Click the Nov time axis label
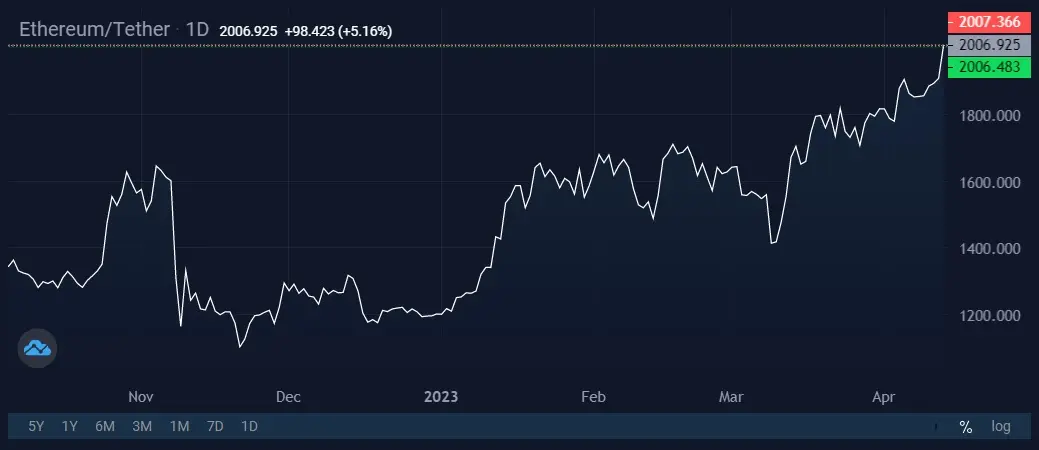 click(140, 397)
